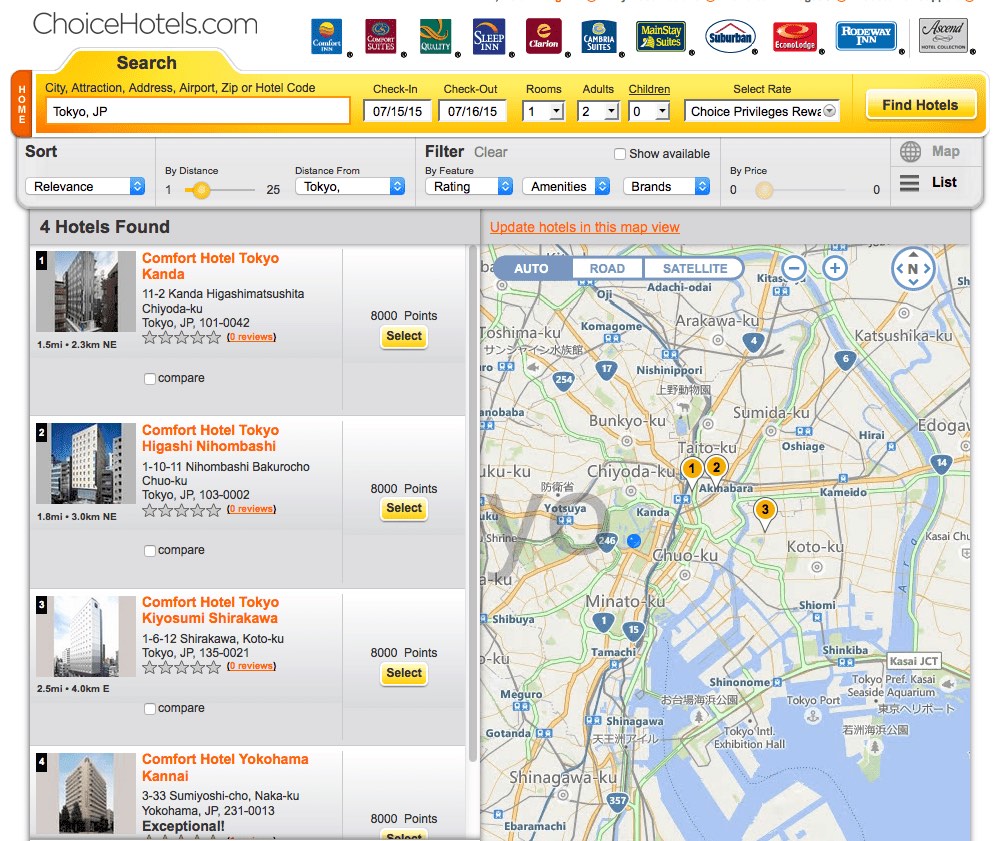1004x841 pixels.
Task: Click the Ascend Hotel Collection logo
Action: (943, 35)
